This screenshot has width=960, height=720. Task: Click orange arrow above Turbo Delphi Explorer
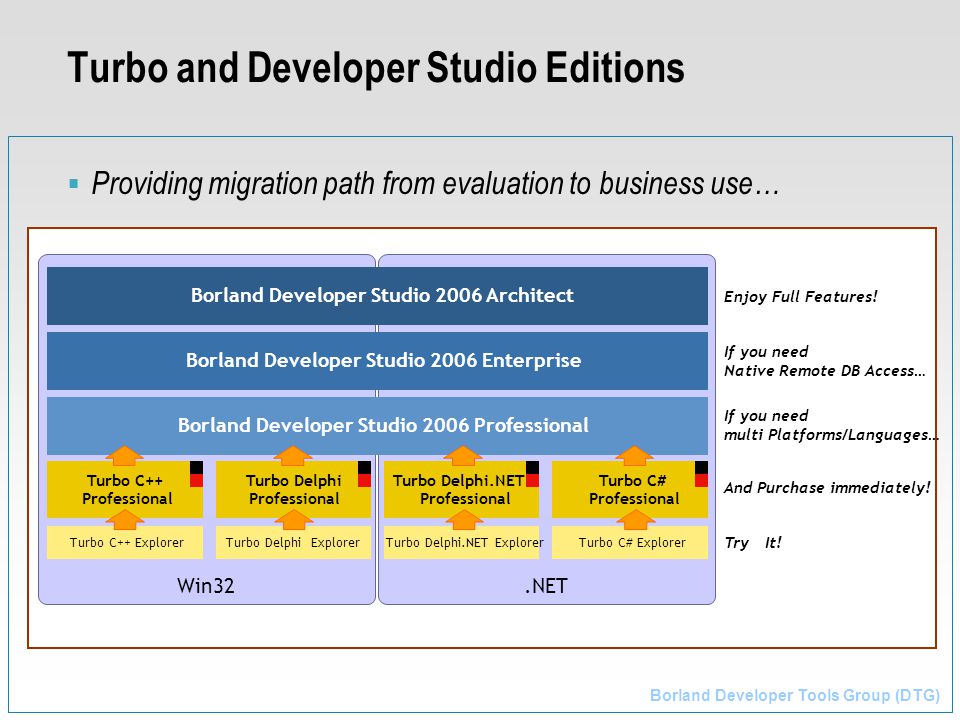[294, 520]
